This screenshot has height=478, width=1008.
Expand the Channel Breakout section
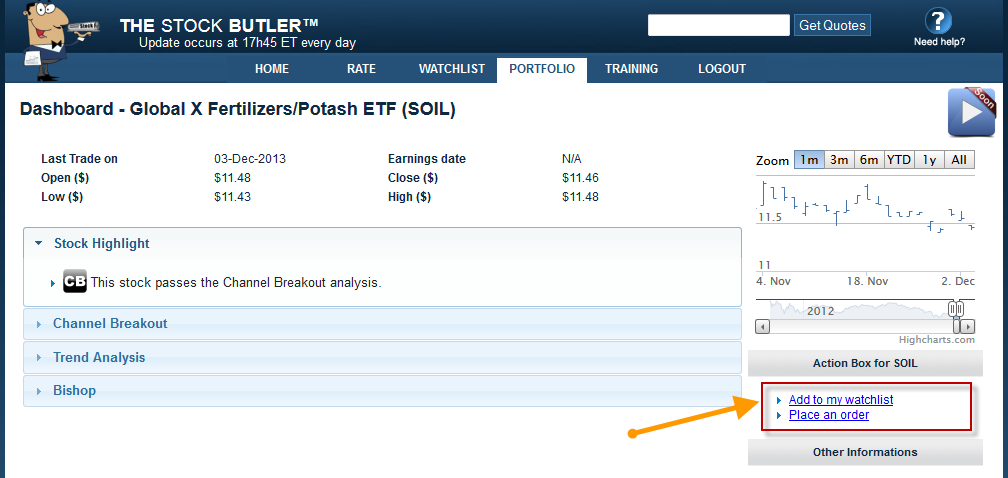click(382, 323)
